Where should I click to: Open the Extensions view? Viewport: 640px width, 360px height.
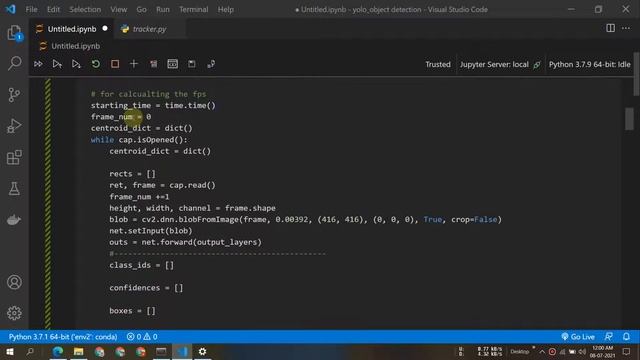coord(14,157)
